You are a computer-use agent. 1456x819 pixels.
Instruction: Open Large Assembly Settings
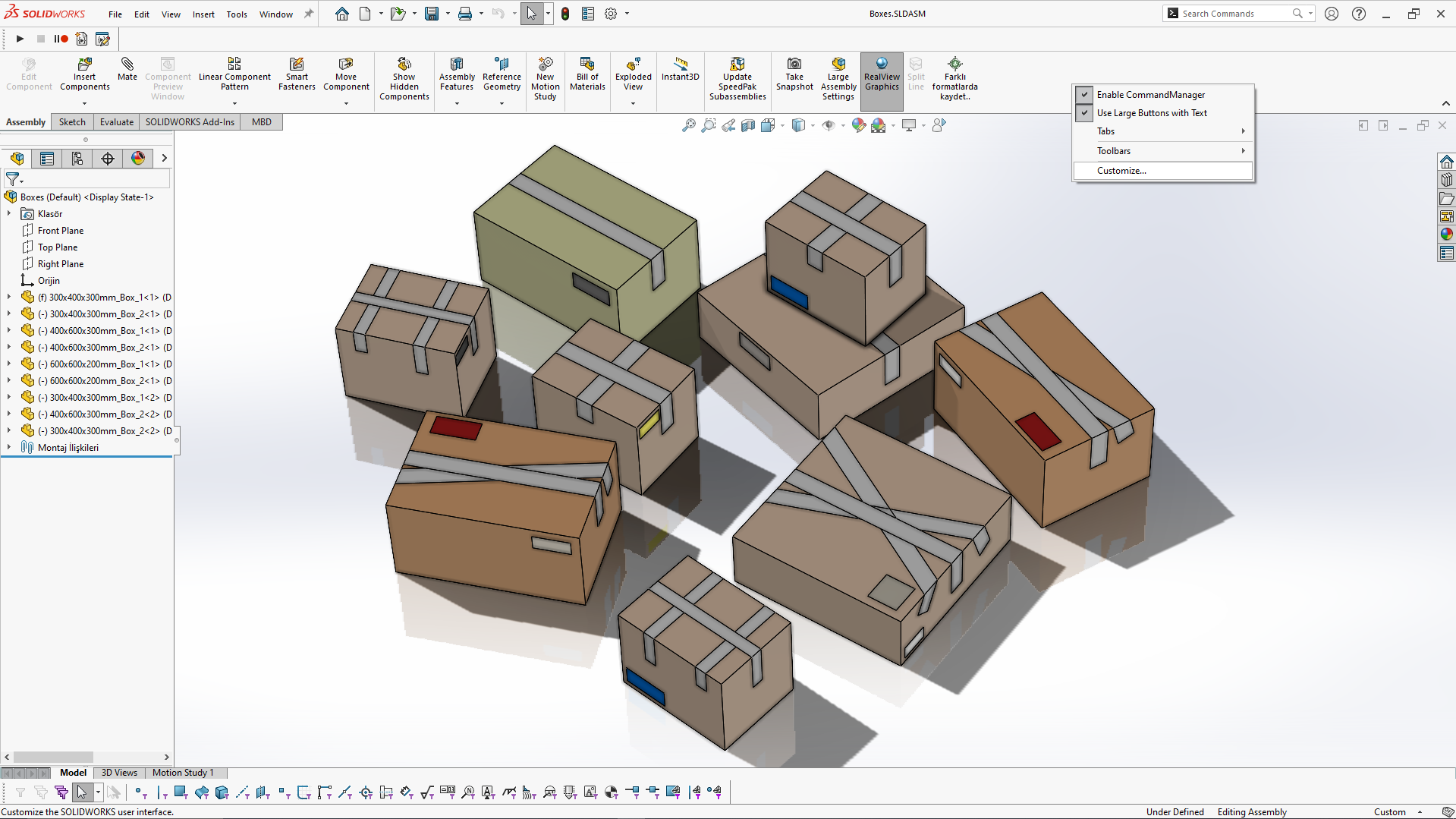[x=838, y=79]
